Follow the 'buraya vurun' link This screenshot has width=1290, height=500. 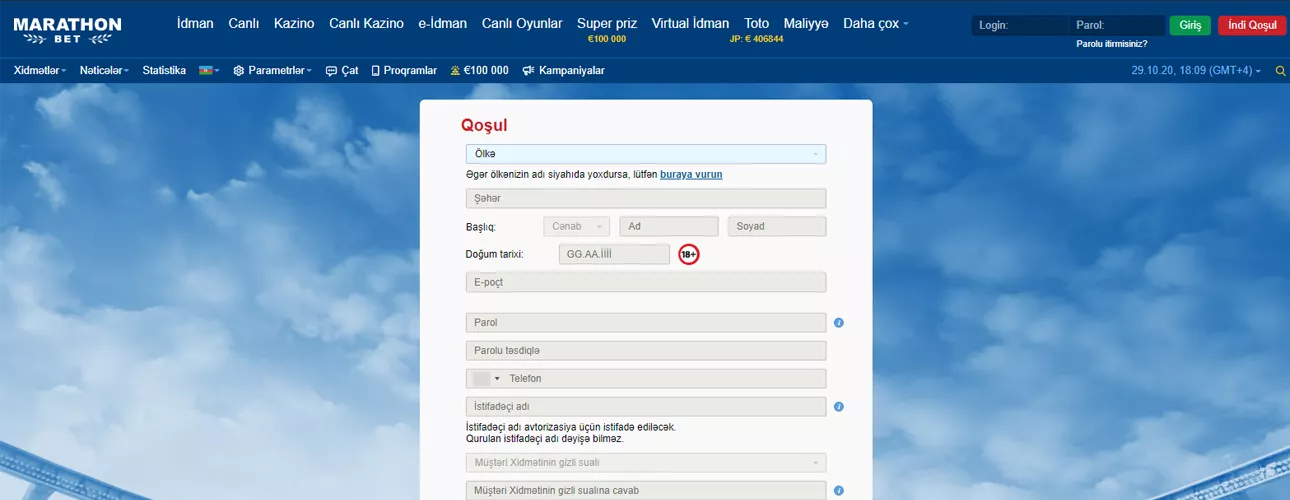coord(691,174)
